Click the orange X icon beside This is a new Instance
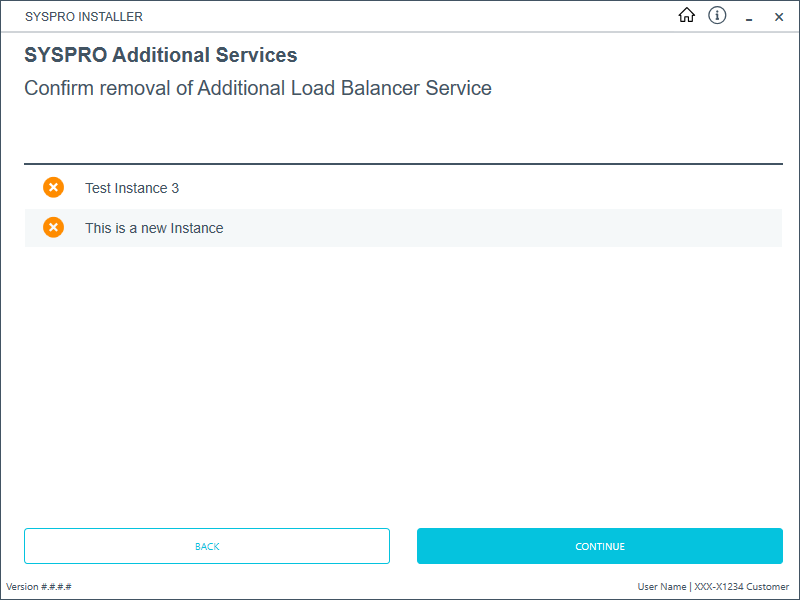The height and width of the screenshot is (600, 800). 53,228
